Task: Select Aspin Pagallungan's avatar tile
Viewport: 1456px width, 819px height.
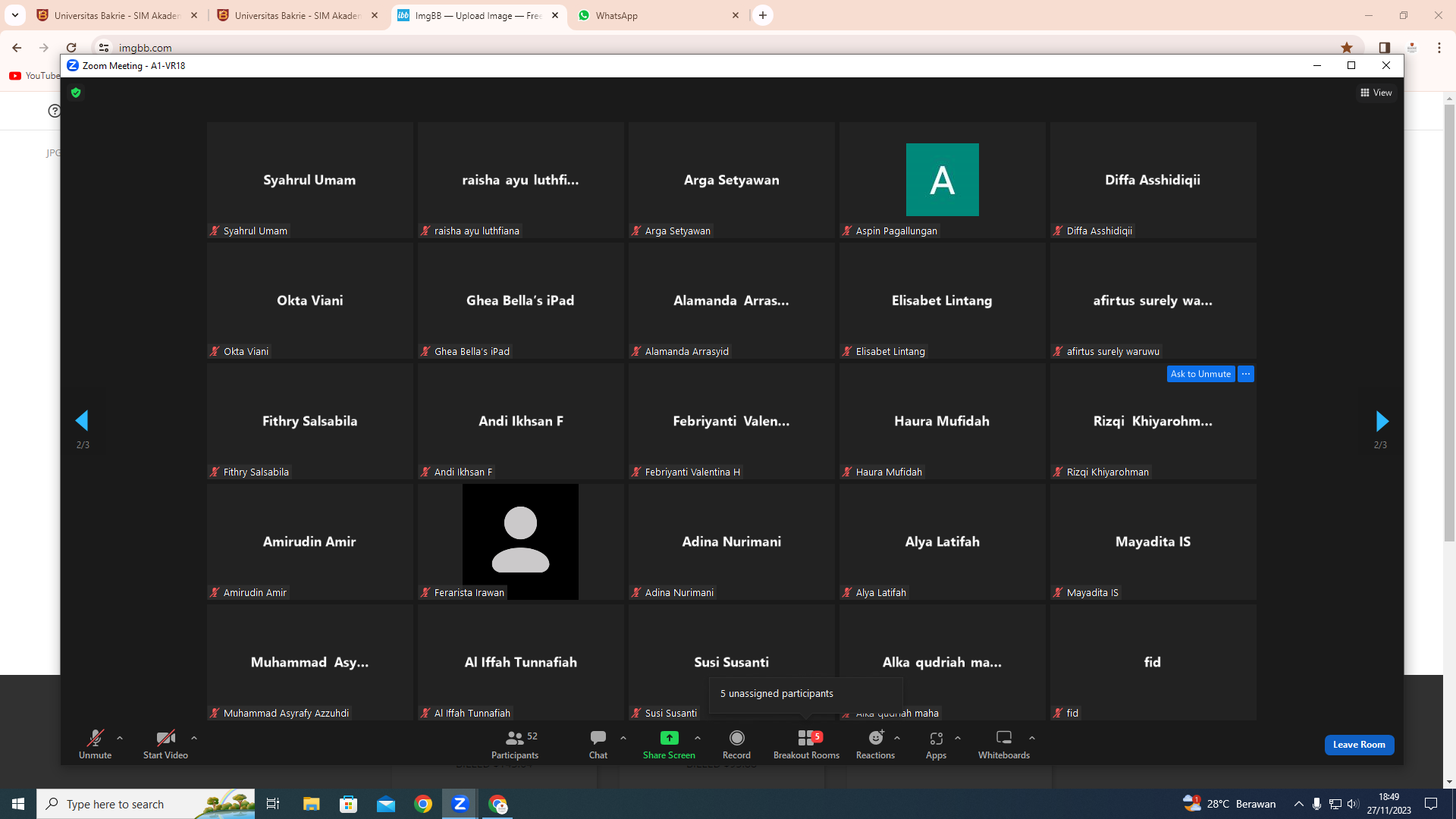Action: coord(942,180)
